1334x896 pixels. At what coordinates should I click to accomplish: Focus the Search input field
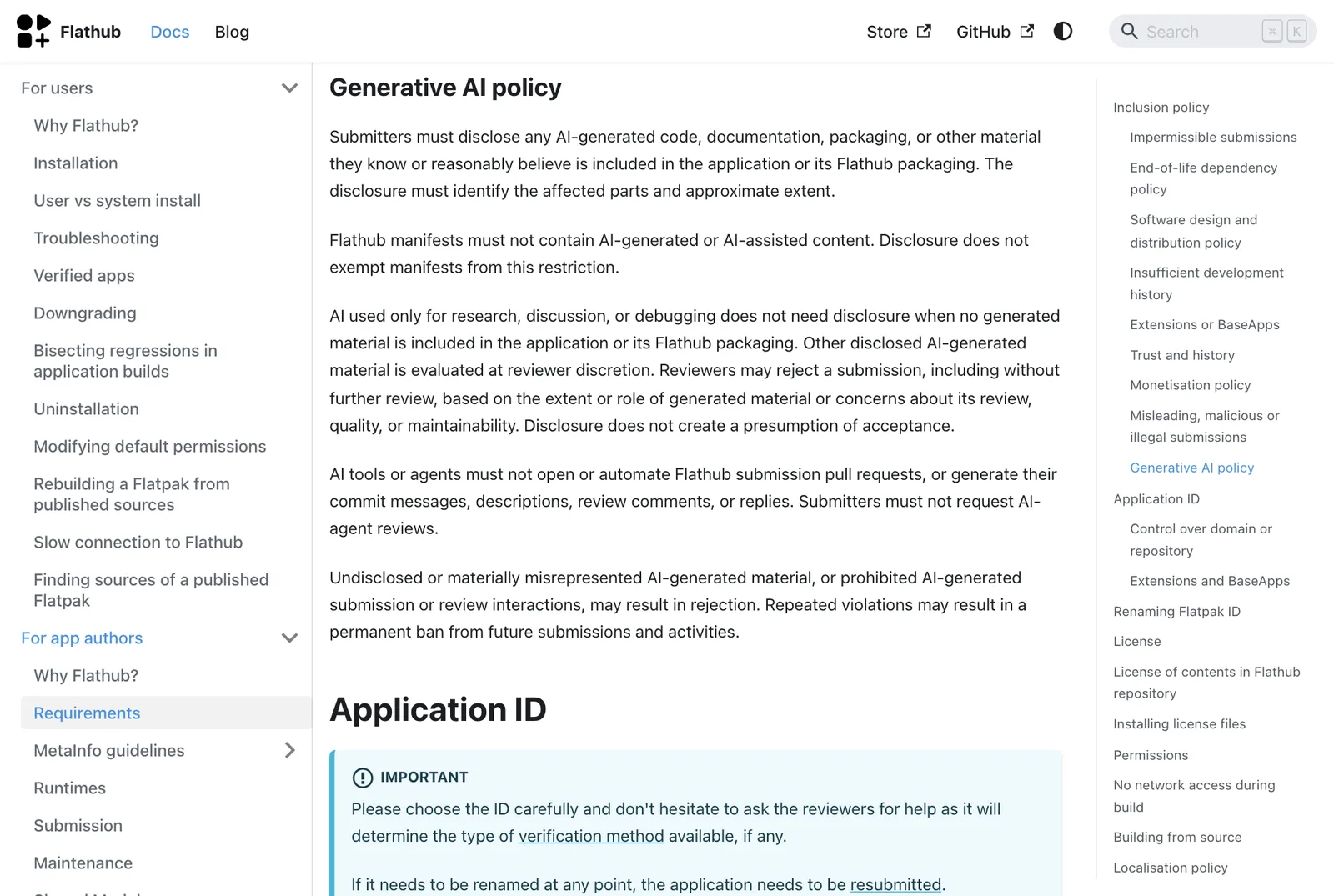point(1212,31)
